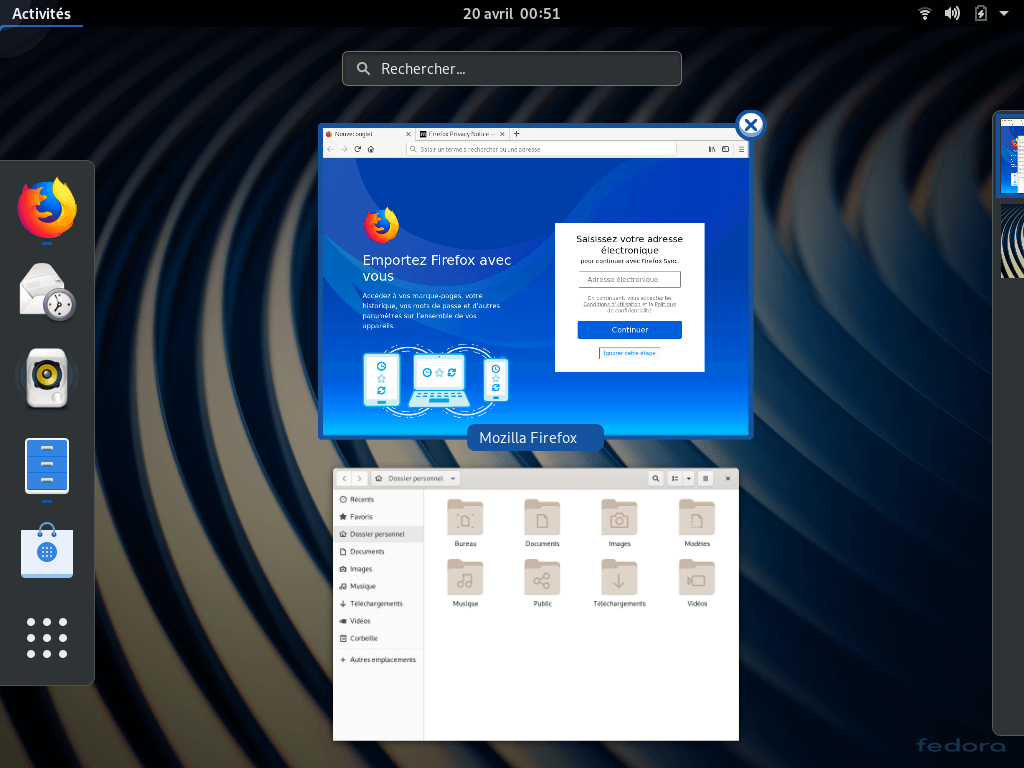The height and width of the screenshot is (768, 1024).
Task: Toggle list view in Files
Action: pos(675,479)
